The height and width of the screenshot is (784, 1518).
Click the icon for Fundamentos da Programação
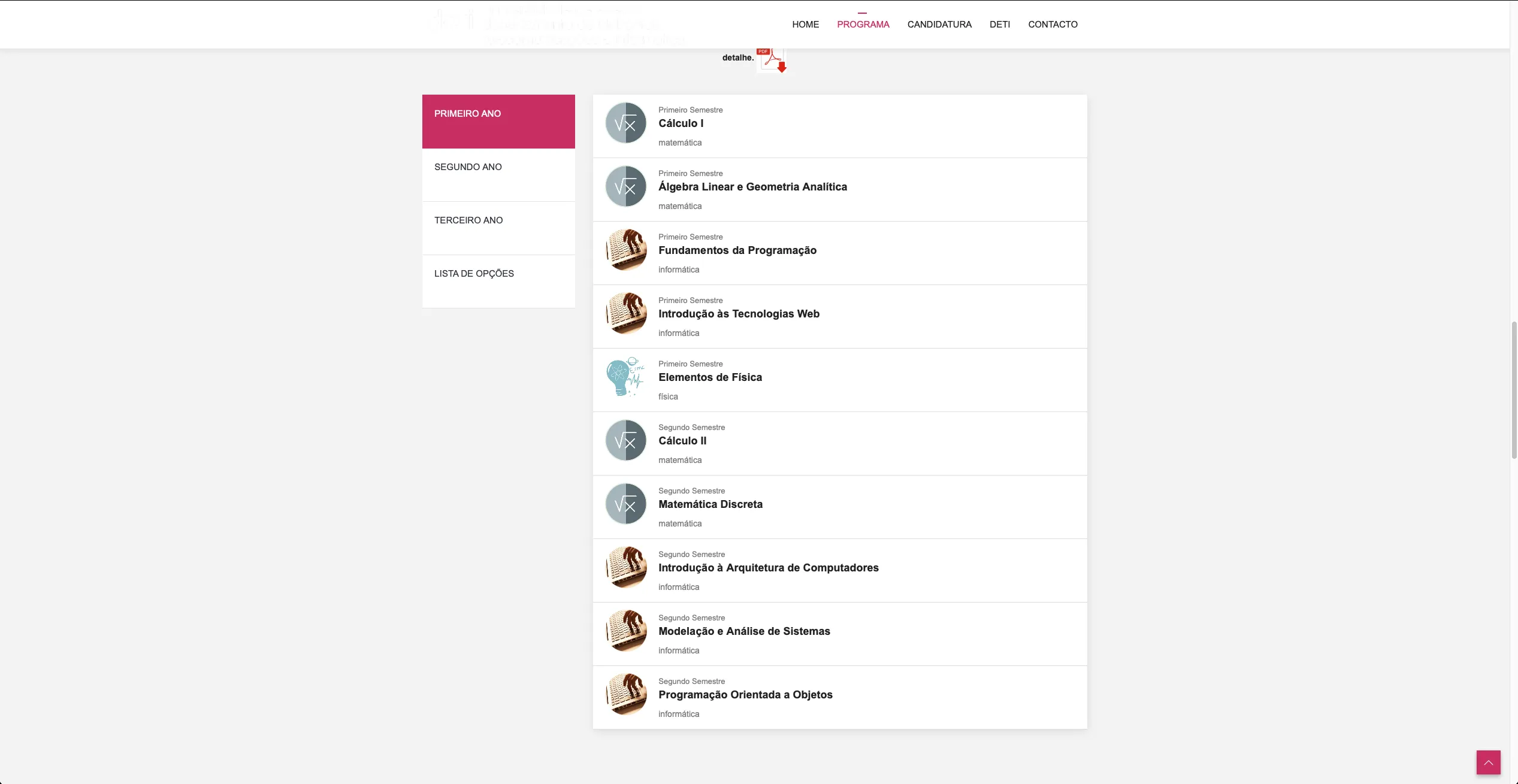click(x=626, y=250)
